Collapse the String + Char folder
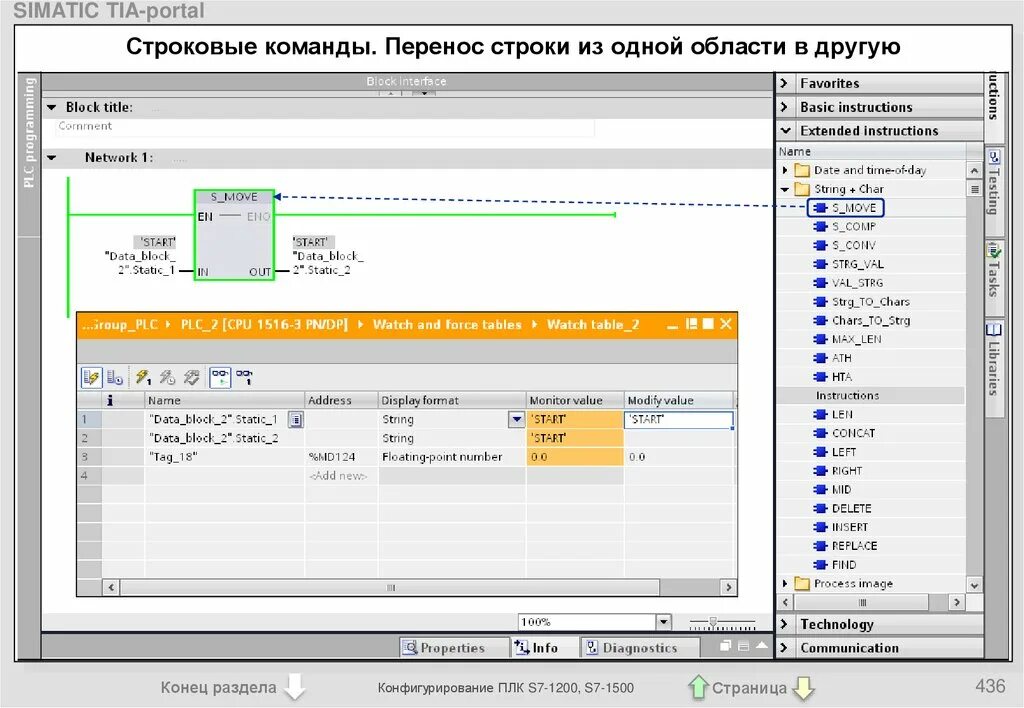Viewport: 1024px width, 708px height. tap(785, 189)
